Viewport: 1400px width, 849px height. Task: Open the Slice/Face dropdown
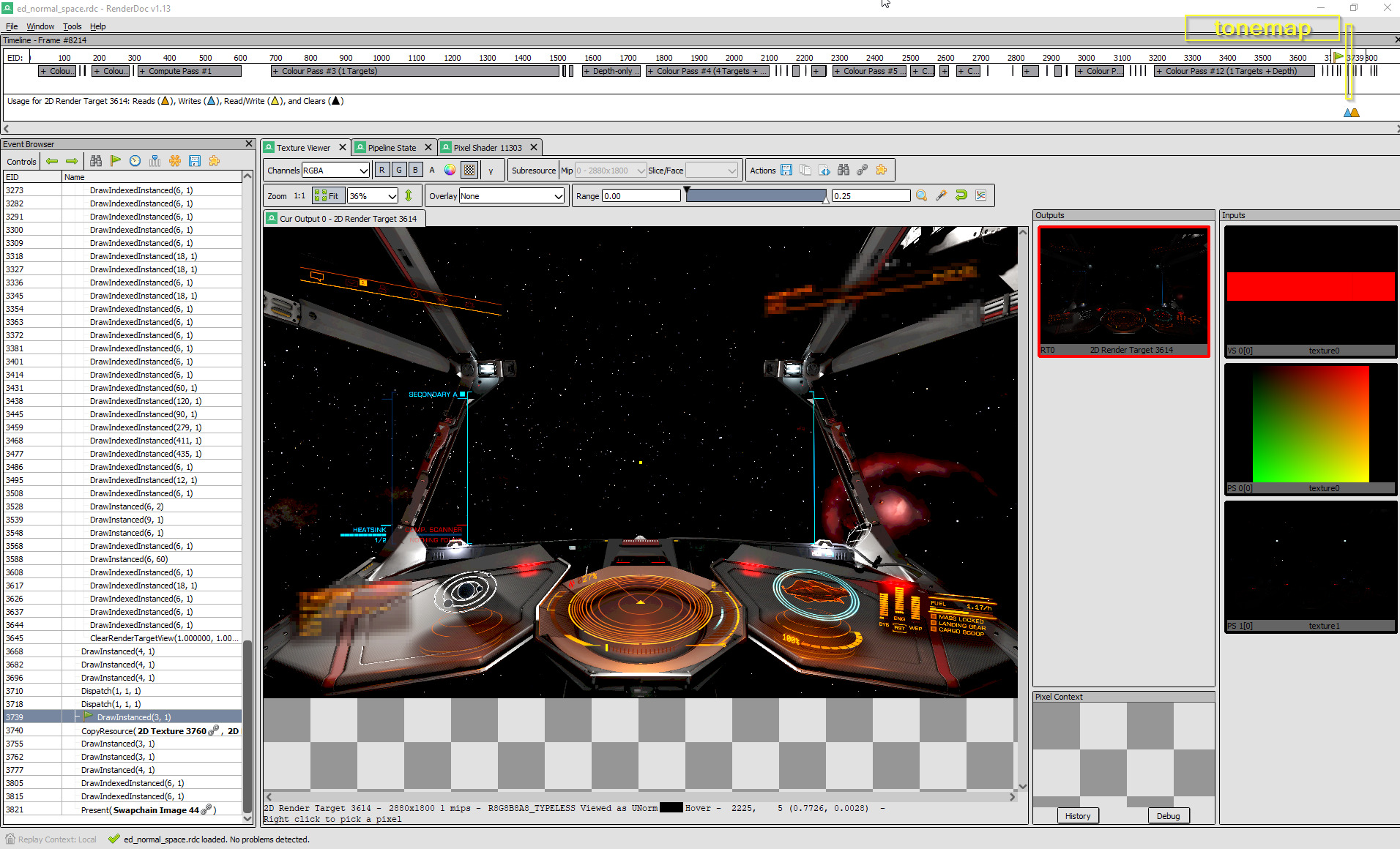point(711,170)
